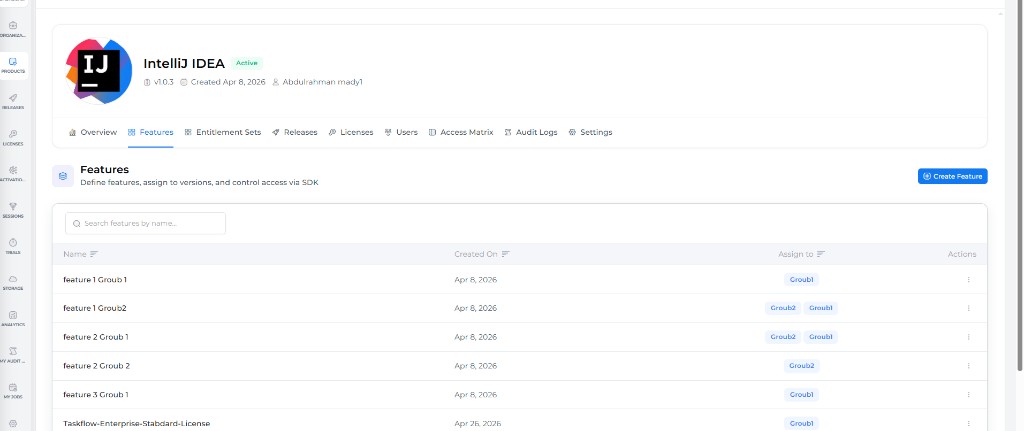Focus the Search features by name field
The height and width of the screenshot is (431, 1024).
tap(145, 223)
